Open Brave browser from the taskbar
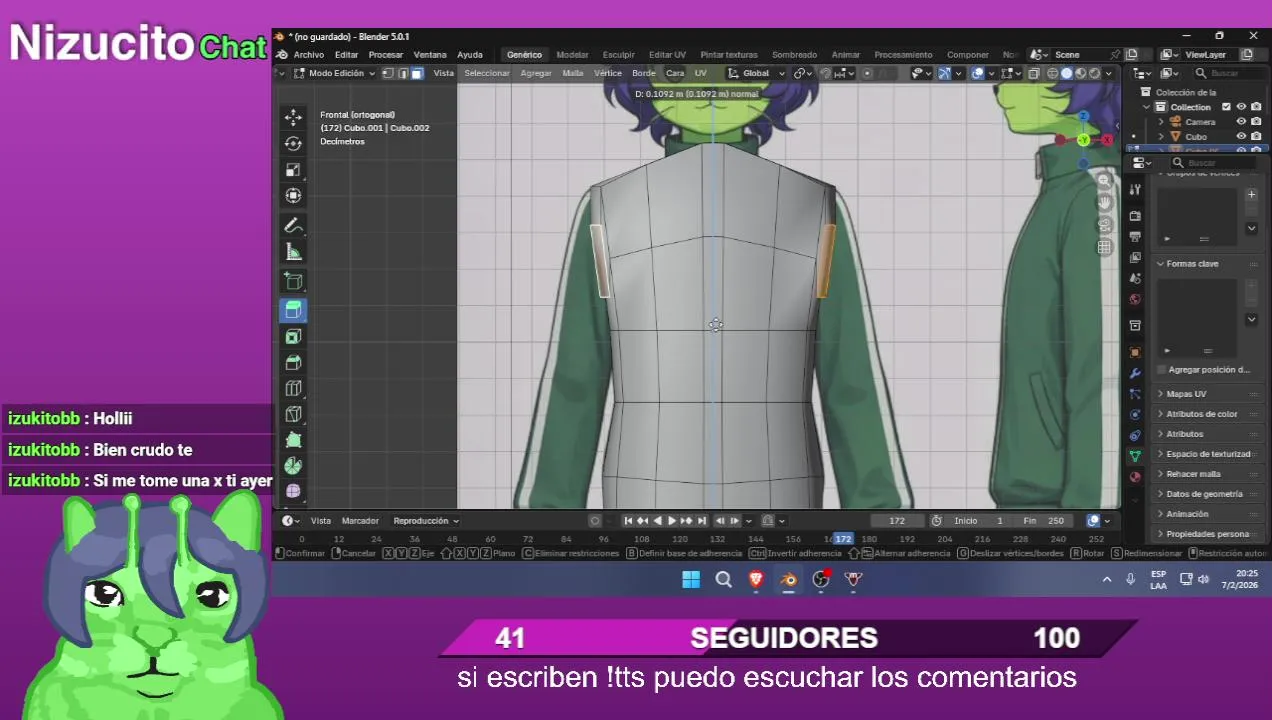The image size is (1272, 720). tap(756, 579)
